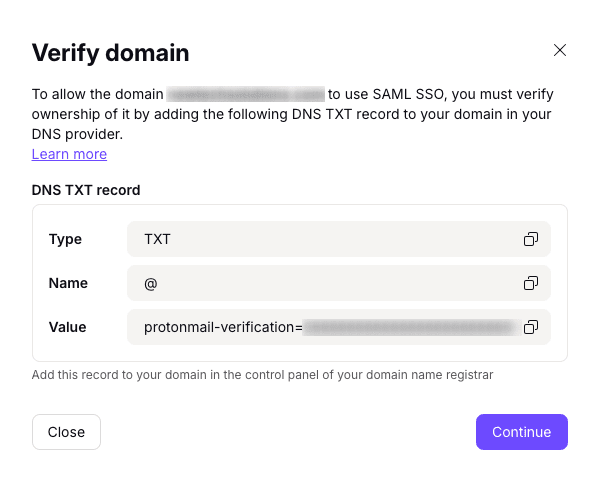Click the blurred domain name text
Viewport: 600px width, 482px height.
tap(245, 94)
